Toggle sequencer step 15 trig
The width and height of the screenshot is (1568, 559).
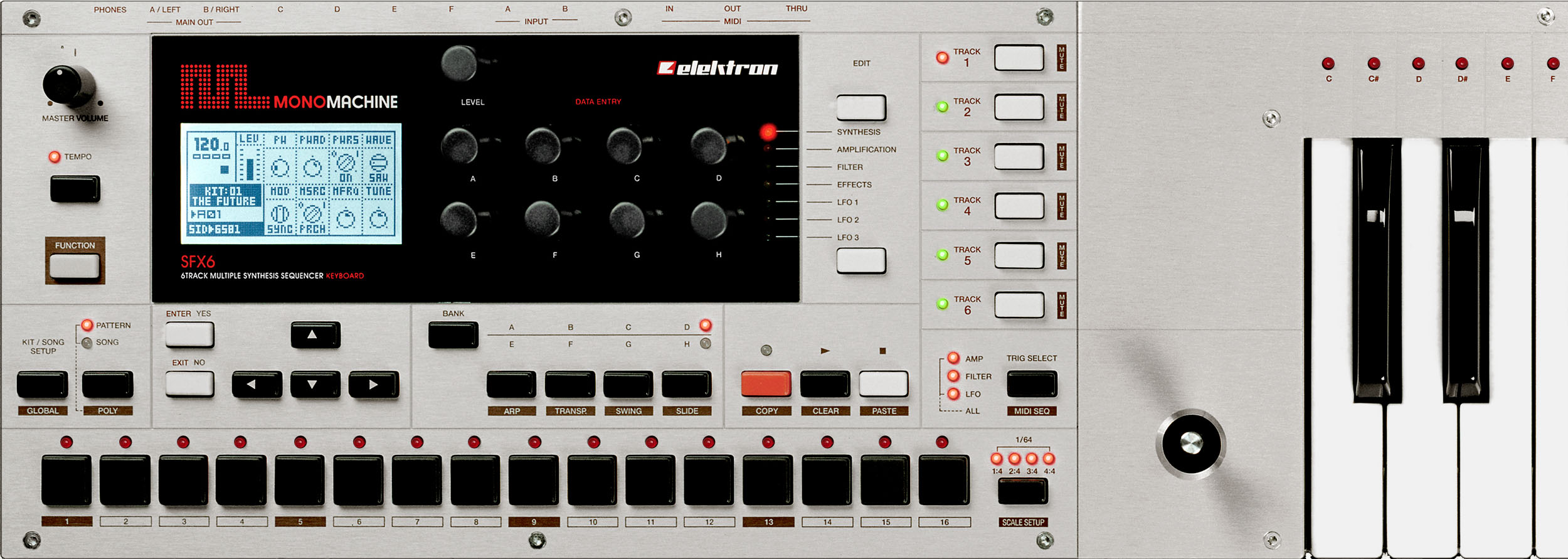pyautogui.click(x=885, y=481)
